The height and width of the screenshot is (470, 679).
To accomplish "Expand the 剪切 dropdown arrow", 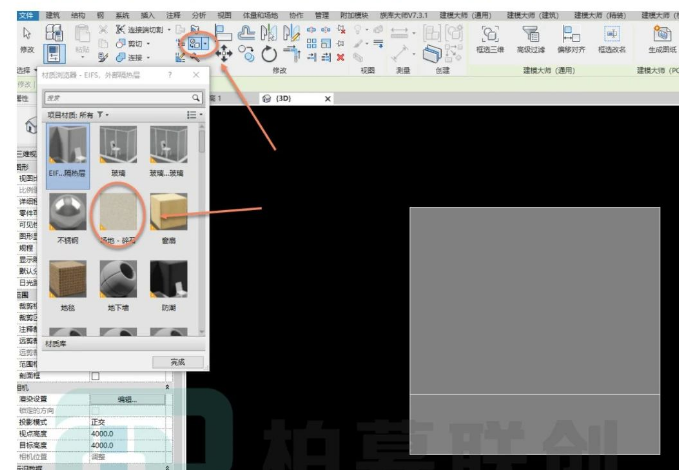I will 148,44.
